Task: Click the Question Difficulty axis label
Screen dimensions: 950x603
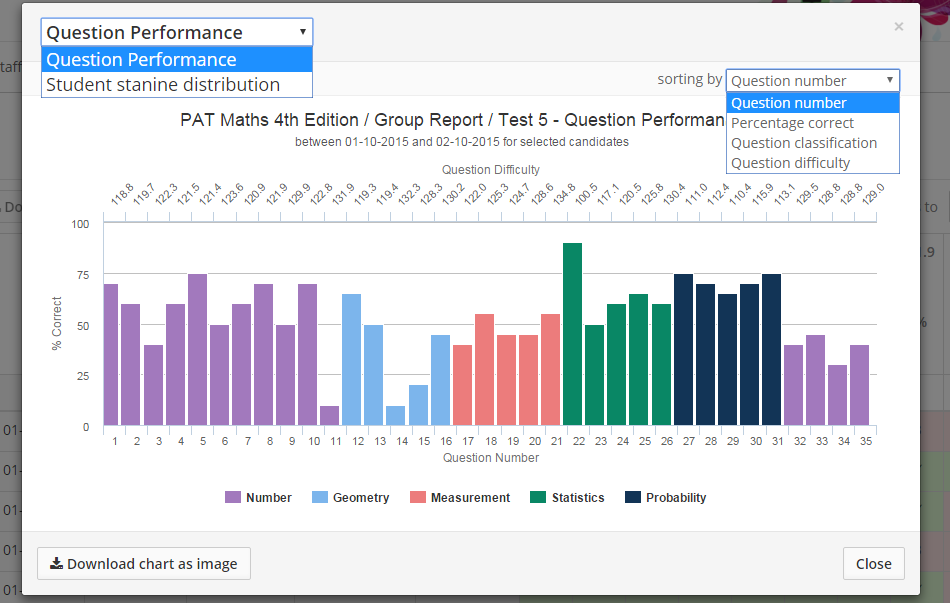Action: 490,170
